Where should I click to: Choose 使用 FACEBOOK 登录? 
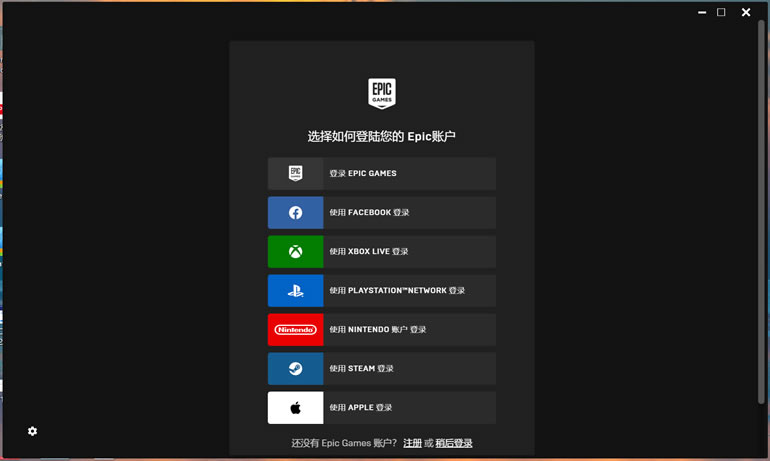click(382, 213)
